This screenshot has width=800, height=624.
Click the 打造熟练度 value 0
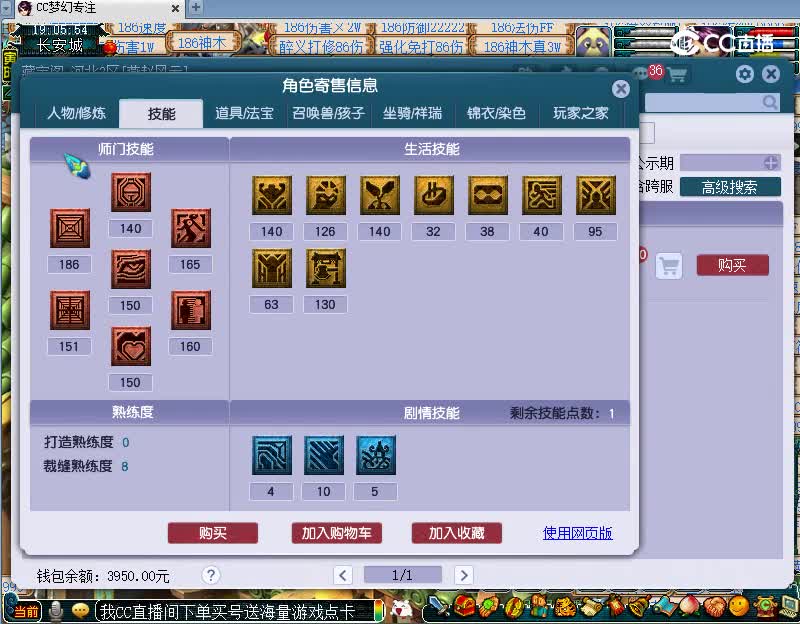[126, 442]
